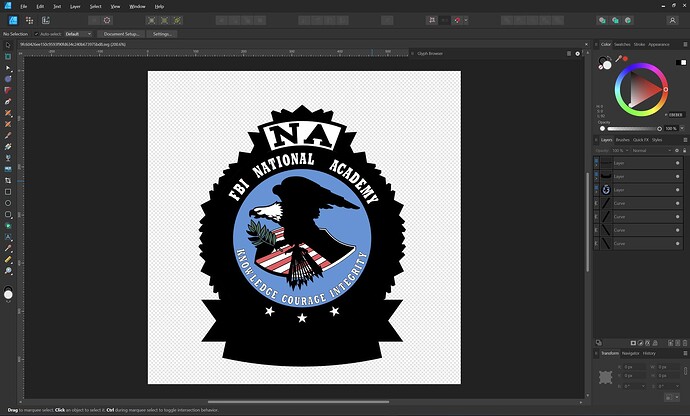Screen dimensions: 690x416
Task: Click the Layer Effects fx icon
Action: pos(648,342)
